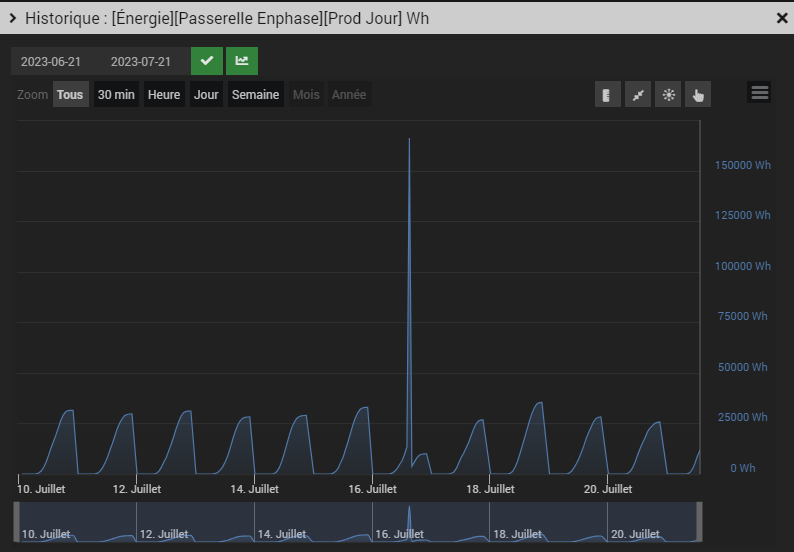Click the tracking crosshair icon
This screenshot has width=794, height=552.
(x=668, y=95)
